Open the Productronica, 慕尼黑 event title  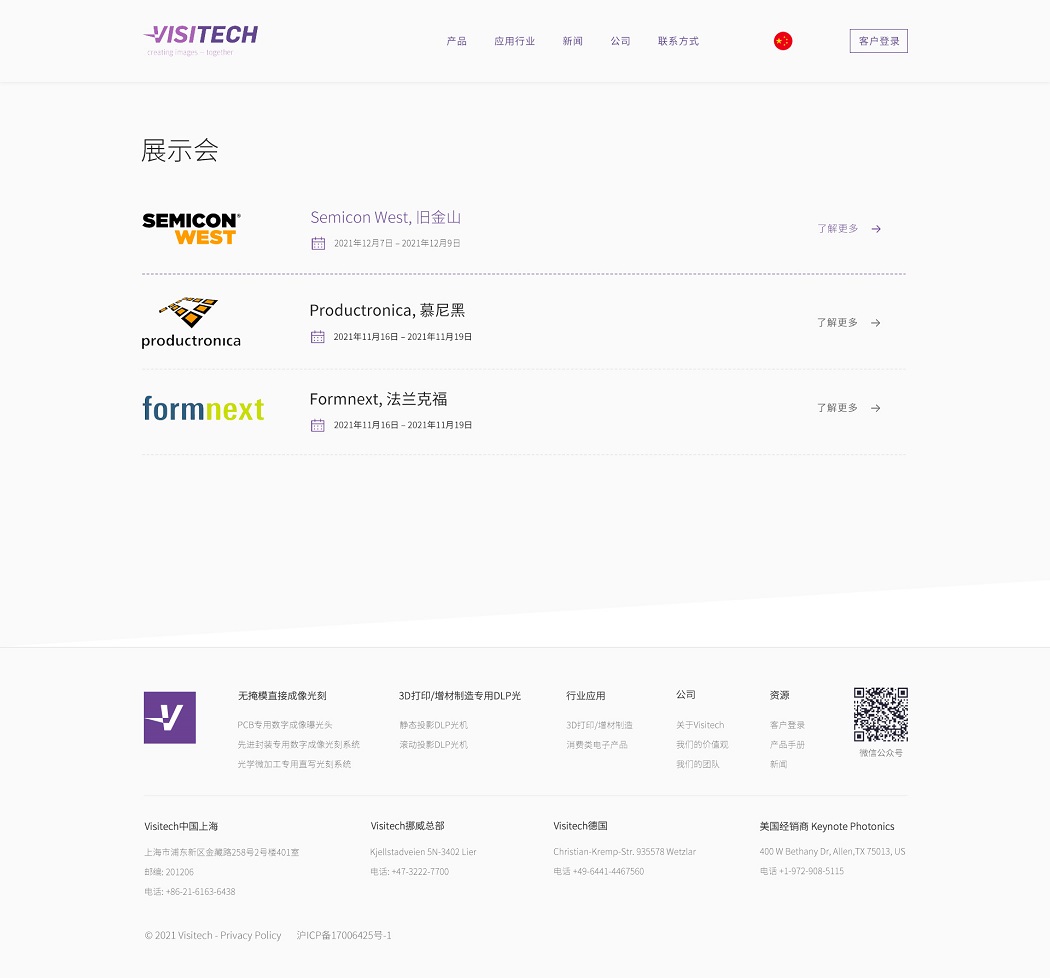[x=387, y=311]
